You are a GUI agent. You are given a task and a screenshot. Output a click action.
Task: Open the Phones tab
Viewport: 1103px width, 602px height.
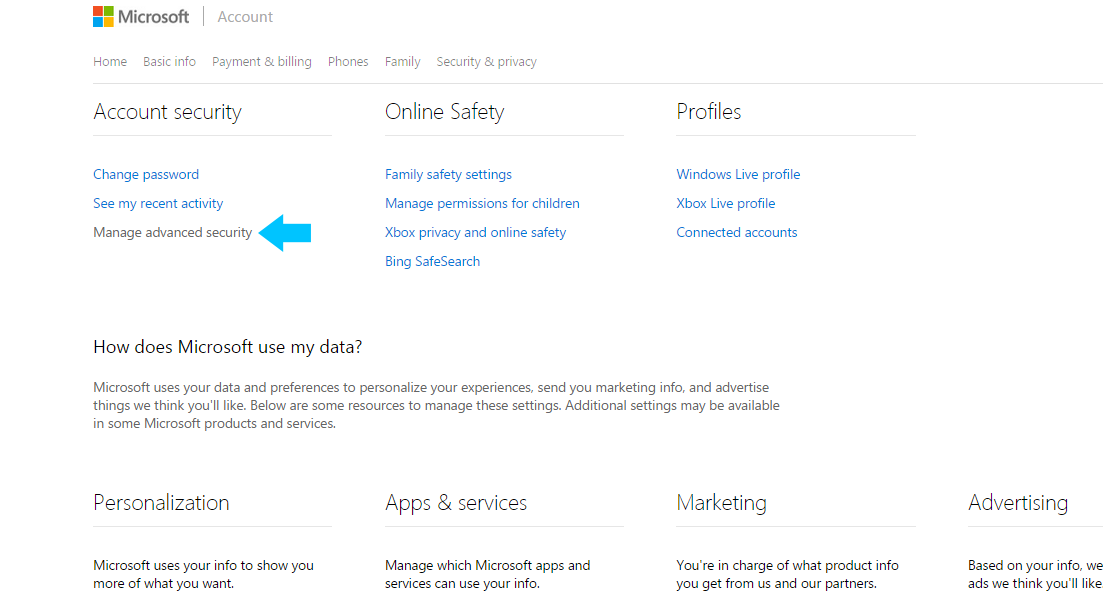point(348,62)
